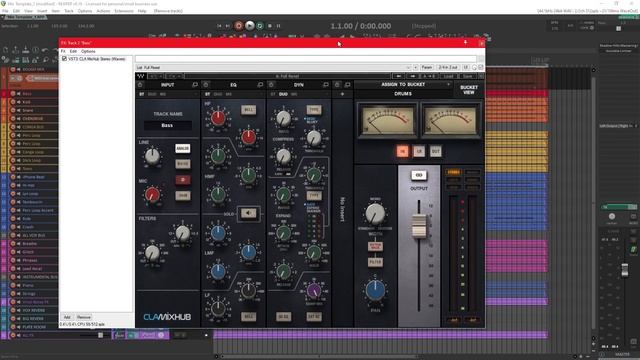Click the plugin Save button
Viewport: 640px width, 360px height.
click(468, 76)
